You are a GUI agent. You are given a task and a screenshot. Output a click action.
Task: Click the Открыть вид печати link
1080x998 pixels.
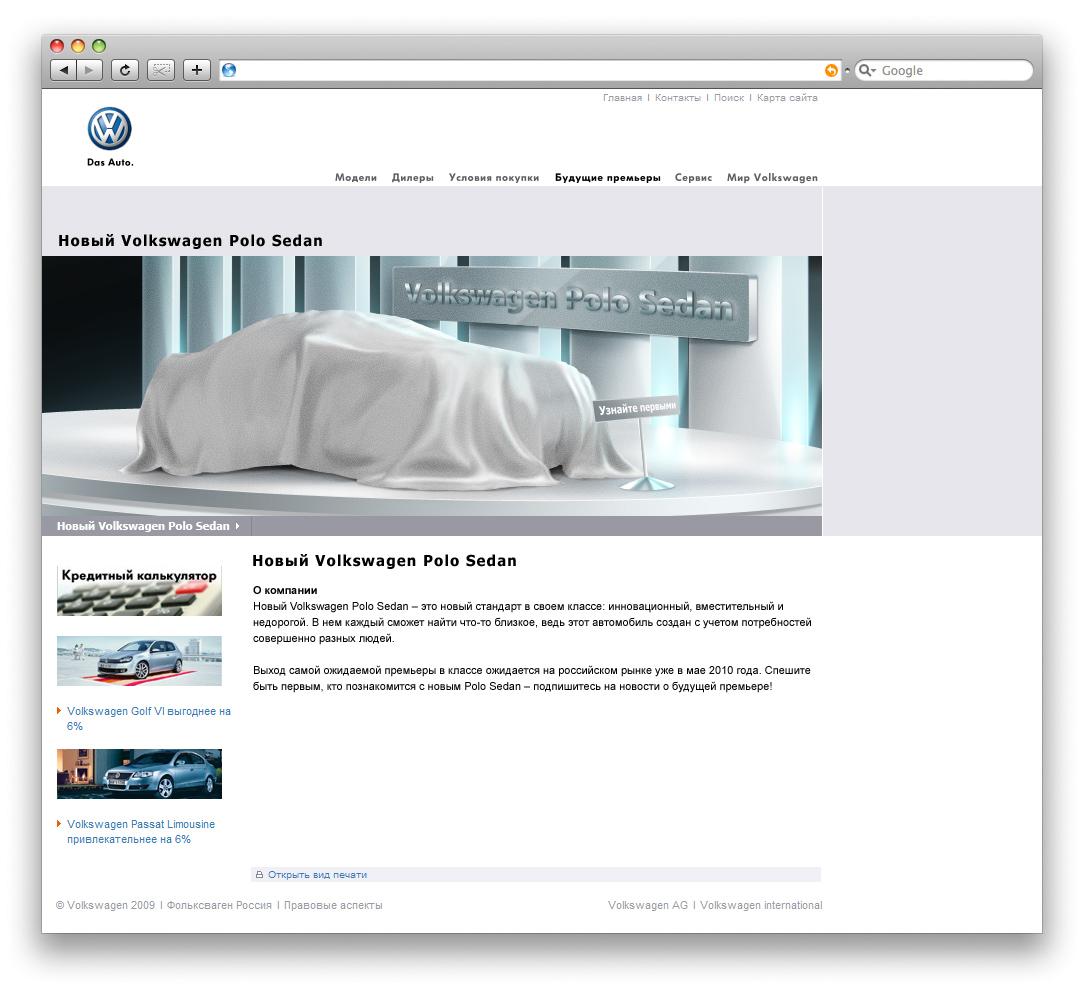point(315,874)
